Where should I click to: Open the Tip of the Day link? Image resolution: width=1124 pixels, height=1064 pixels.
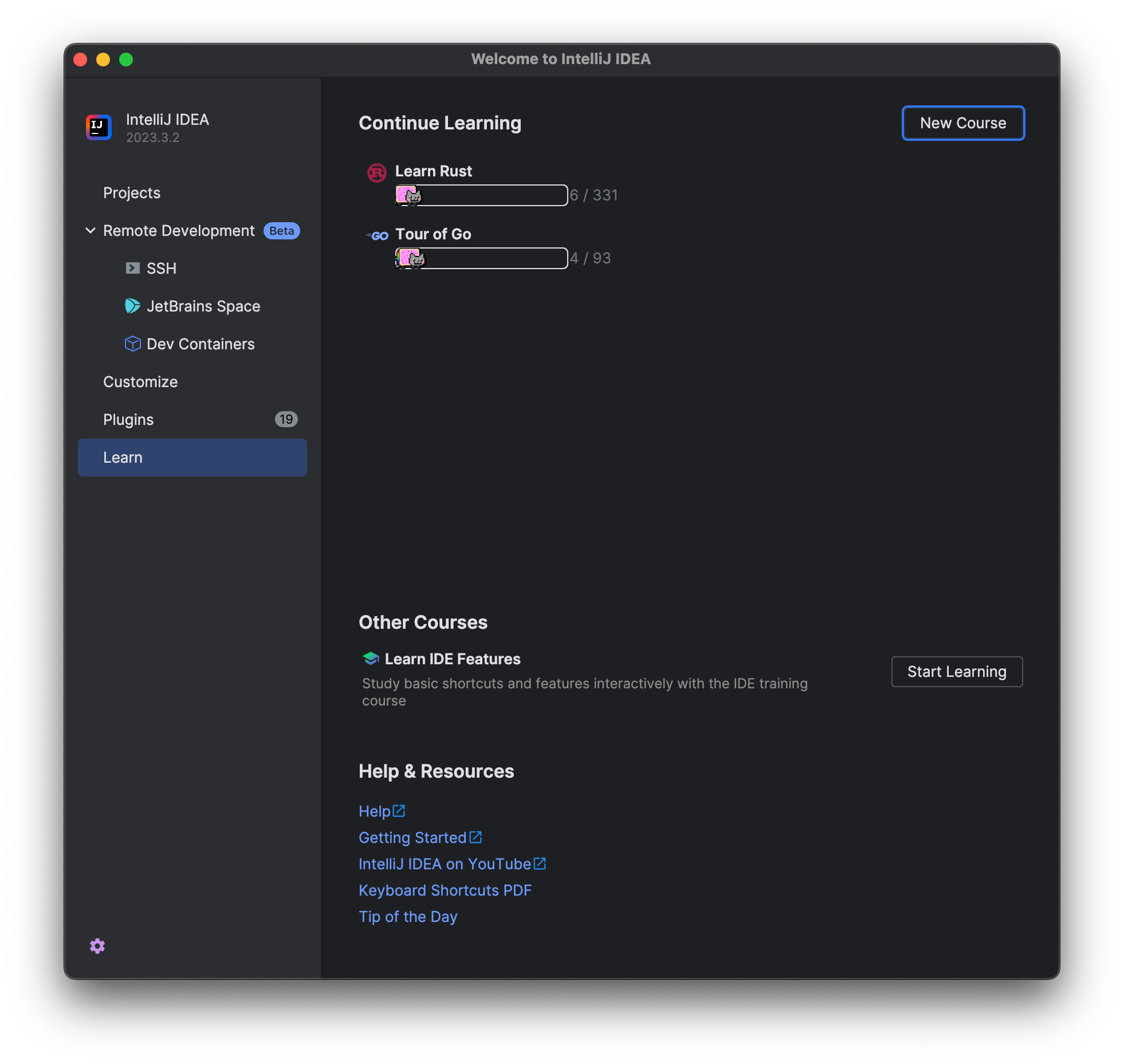point(407,917)
